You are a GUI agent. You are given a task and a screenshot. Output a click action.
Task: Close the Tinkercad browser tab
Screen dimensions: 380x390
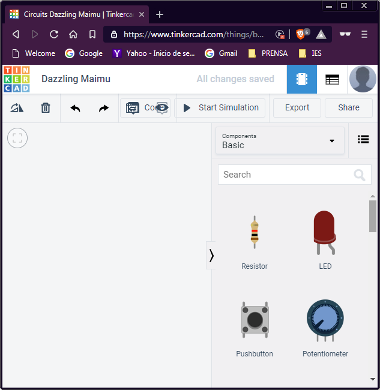(x=142, y=14)
